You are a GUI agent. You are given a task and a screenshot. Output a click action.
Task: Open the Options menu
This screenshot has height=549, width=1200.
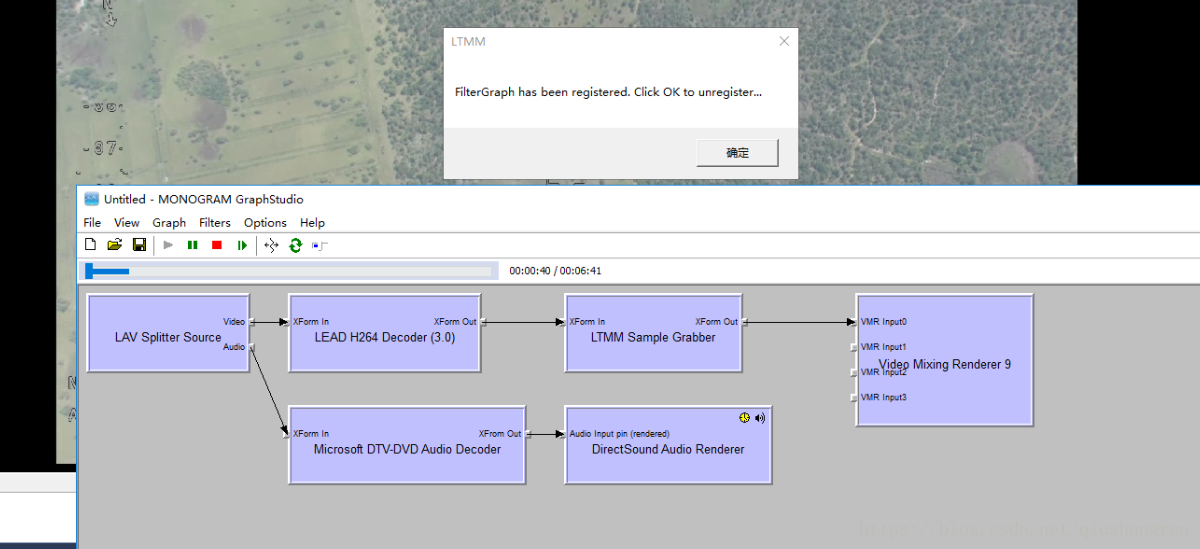click(265, 223)
